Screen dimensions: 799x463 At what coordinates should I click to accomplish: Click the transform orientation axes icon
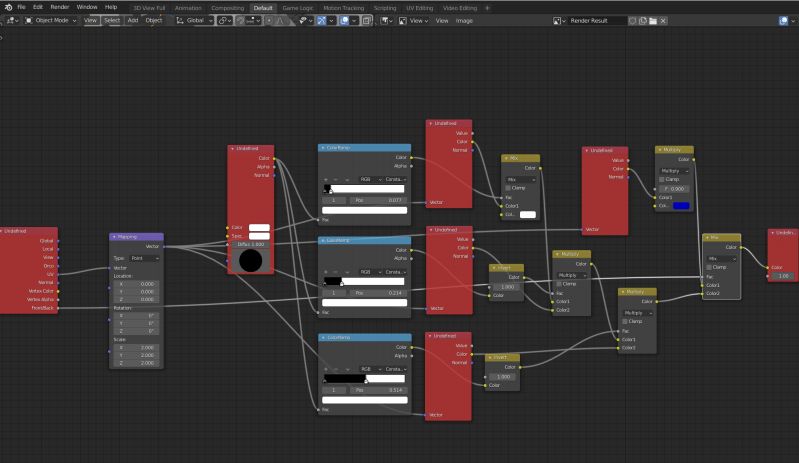tap(179, 20)
